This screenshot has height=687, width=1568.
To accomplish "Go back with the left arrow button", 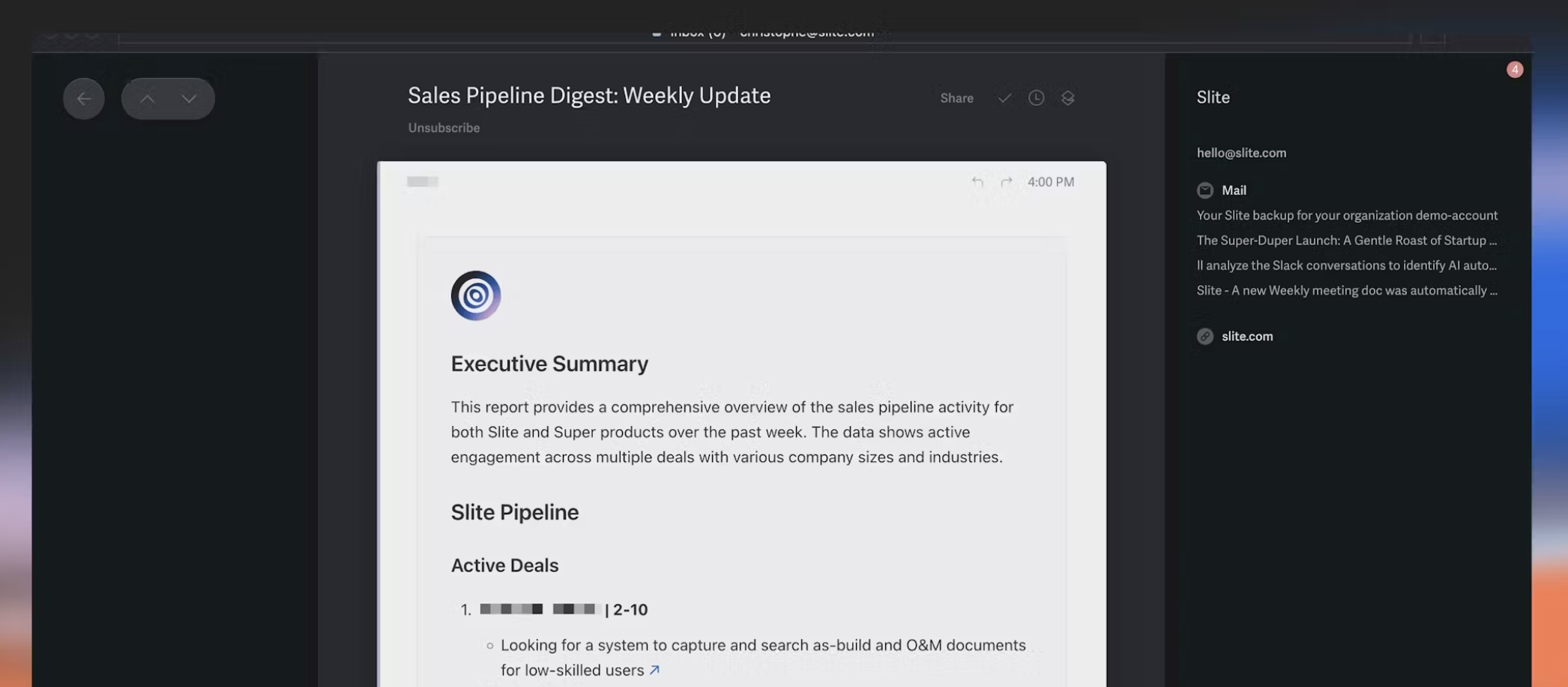I will (84, 99).
